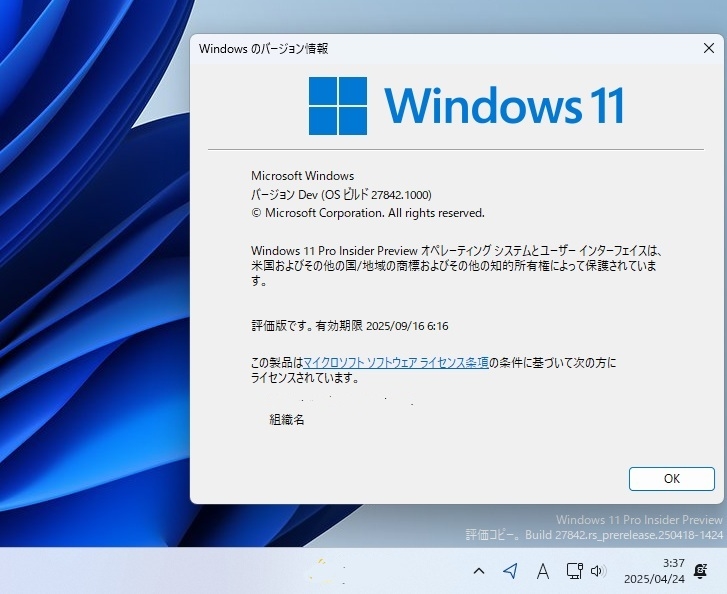The width and height of the screenshot is (727, 594).
Task: Close the Windows のバージョン情報 dialog
Action: (708, 48)
